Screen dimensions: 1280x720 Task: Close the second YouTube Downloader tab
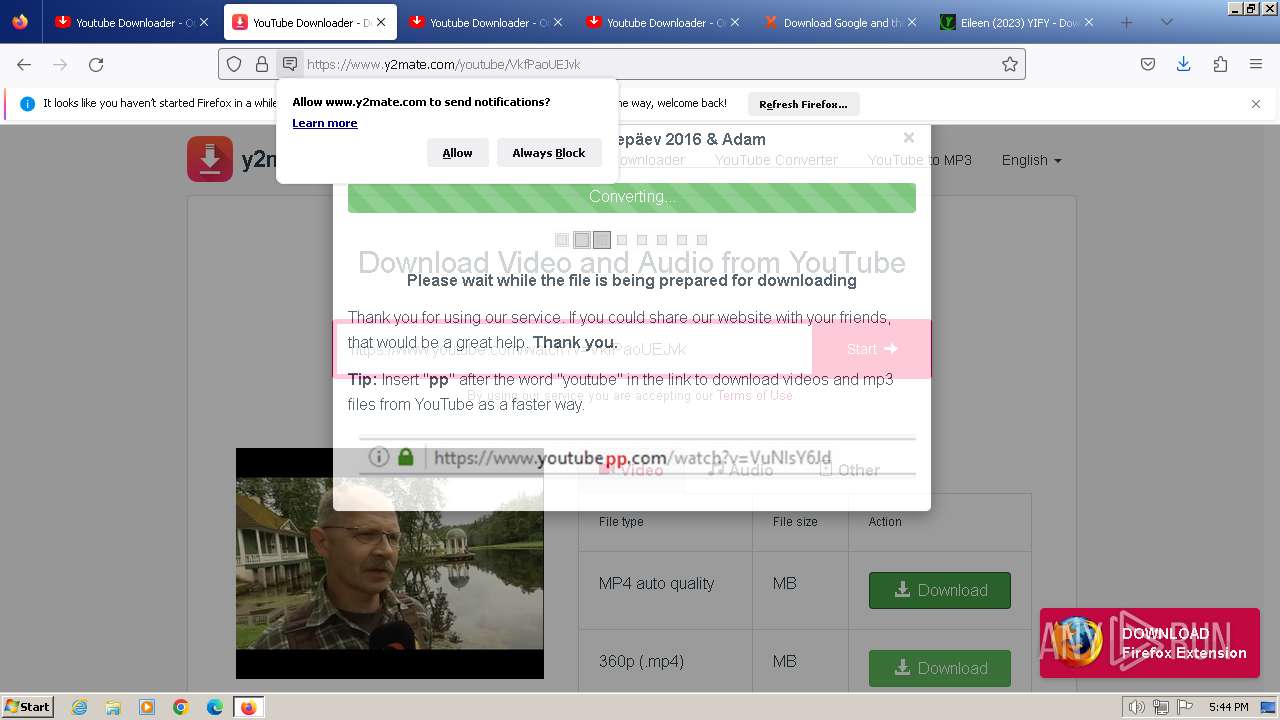(x=381, y=22)
